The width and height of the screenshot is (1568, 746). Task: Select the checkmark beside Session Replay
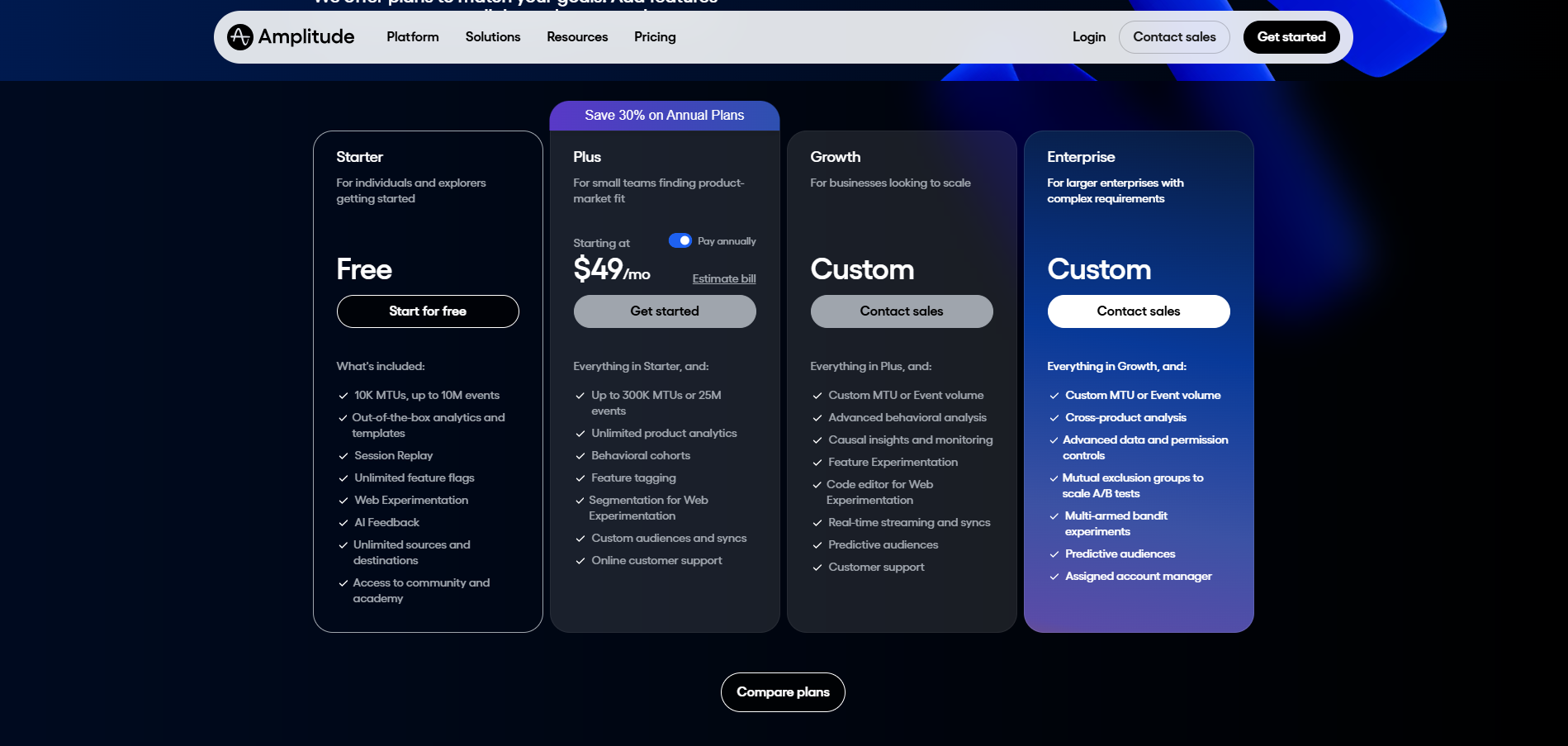[x=343, y=455]
